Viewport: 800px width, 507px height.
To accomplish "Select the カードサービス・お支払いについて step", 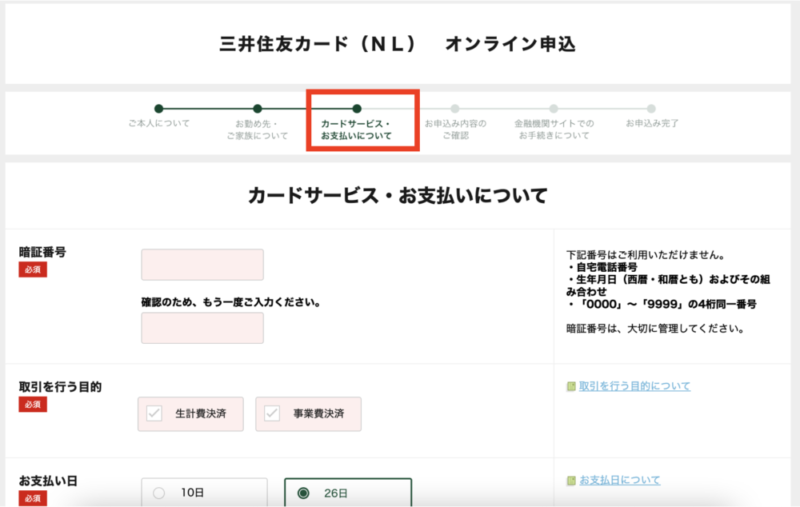I will pos(356,123).
